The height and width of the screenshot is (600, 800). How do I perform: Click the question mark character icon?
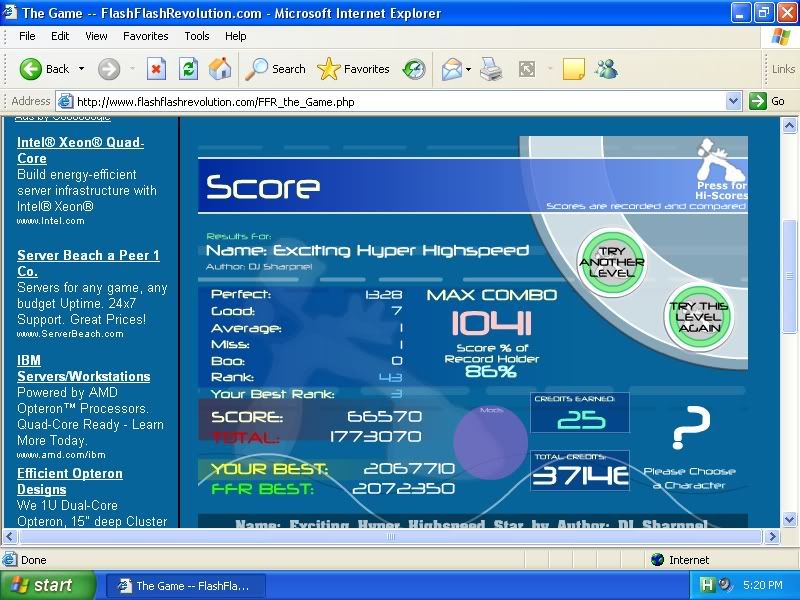690,428
